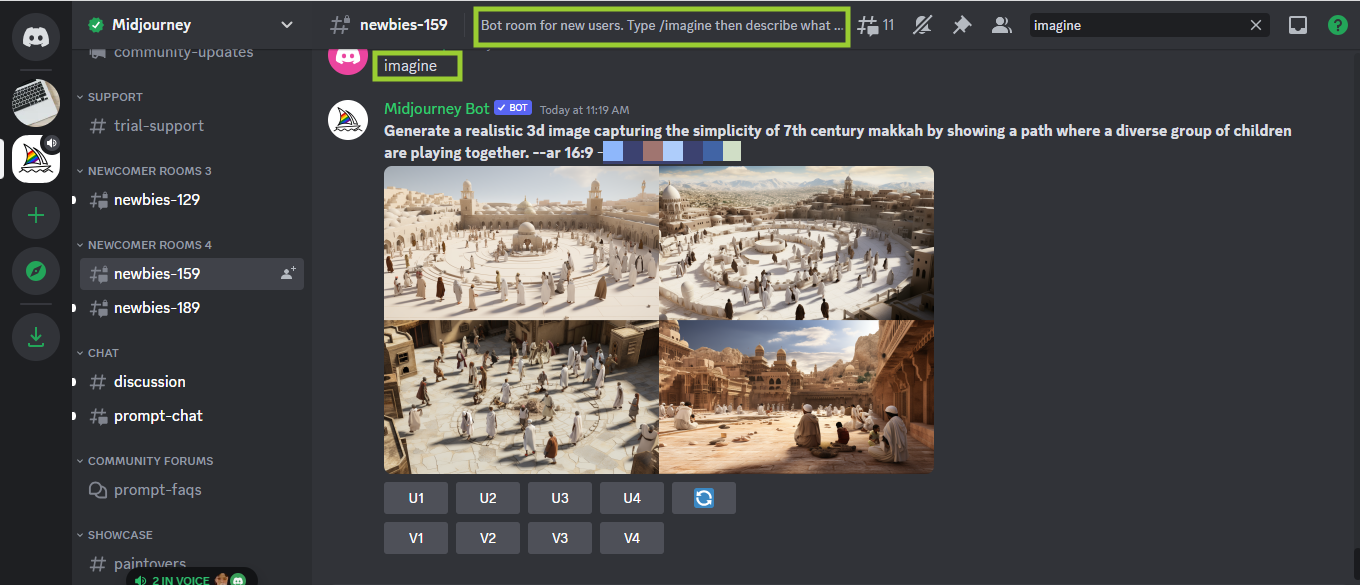
Task: Open the discussion channel
Action: point(150,381)
